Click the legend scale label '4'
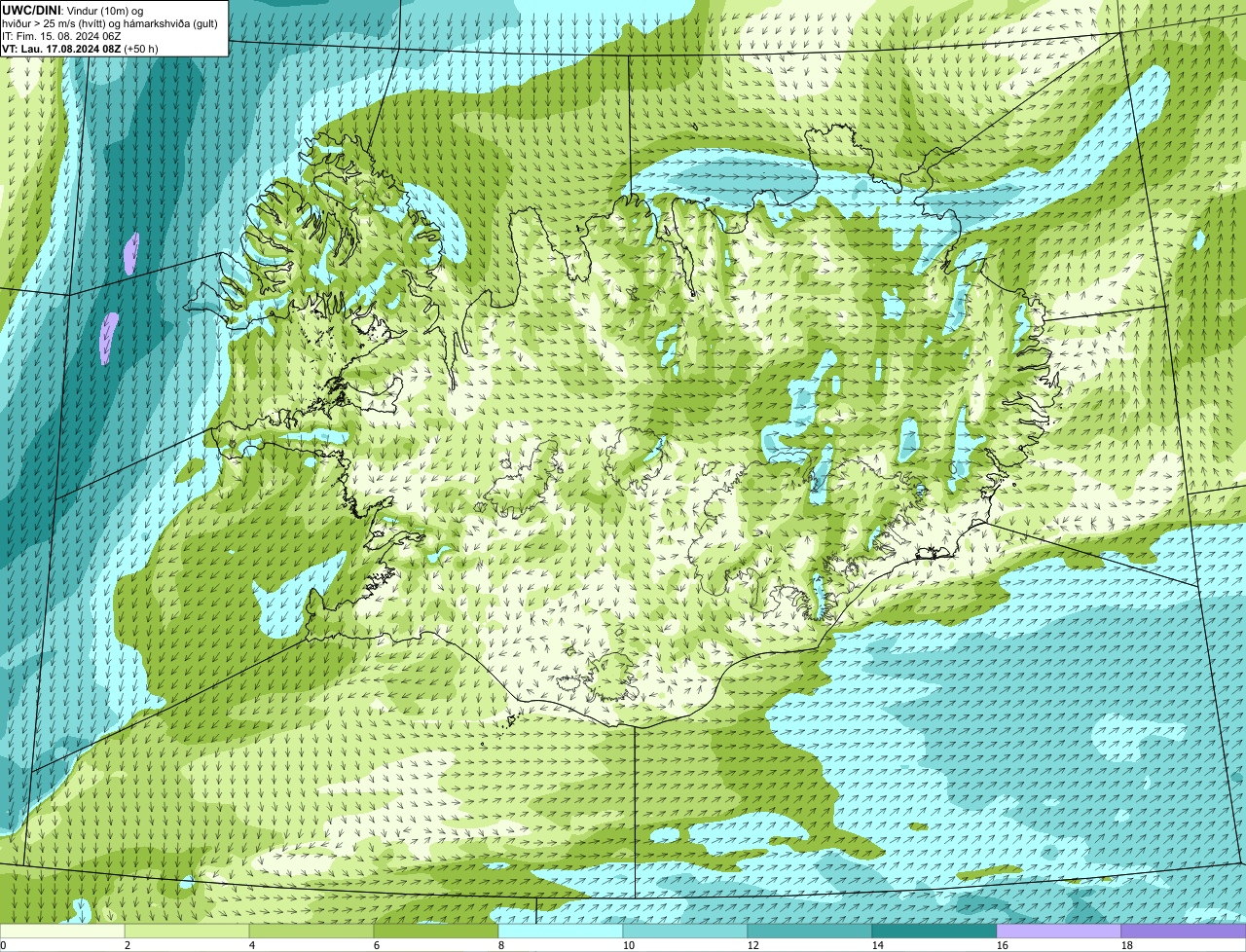The image size is (1246, 952). pyautogui.click(x=252, y=945)
